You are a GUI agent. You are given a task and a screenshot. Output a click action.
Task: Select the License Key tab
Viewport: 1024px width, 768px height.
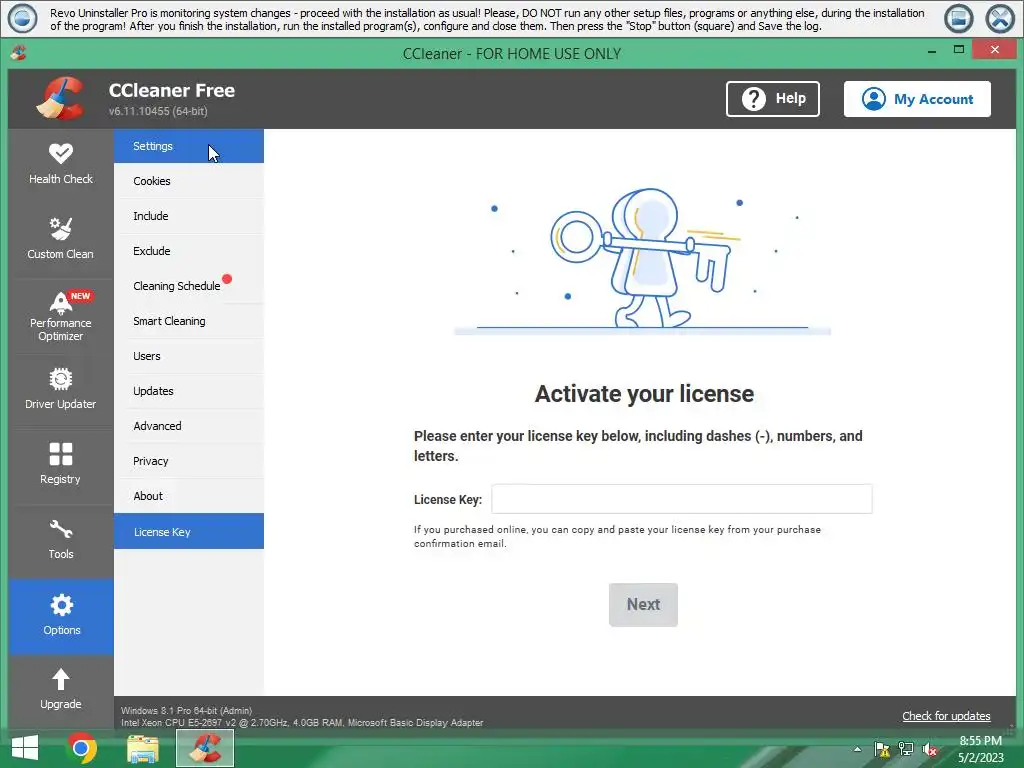[x=189, y=532]
